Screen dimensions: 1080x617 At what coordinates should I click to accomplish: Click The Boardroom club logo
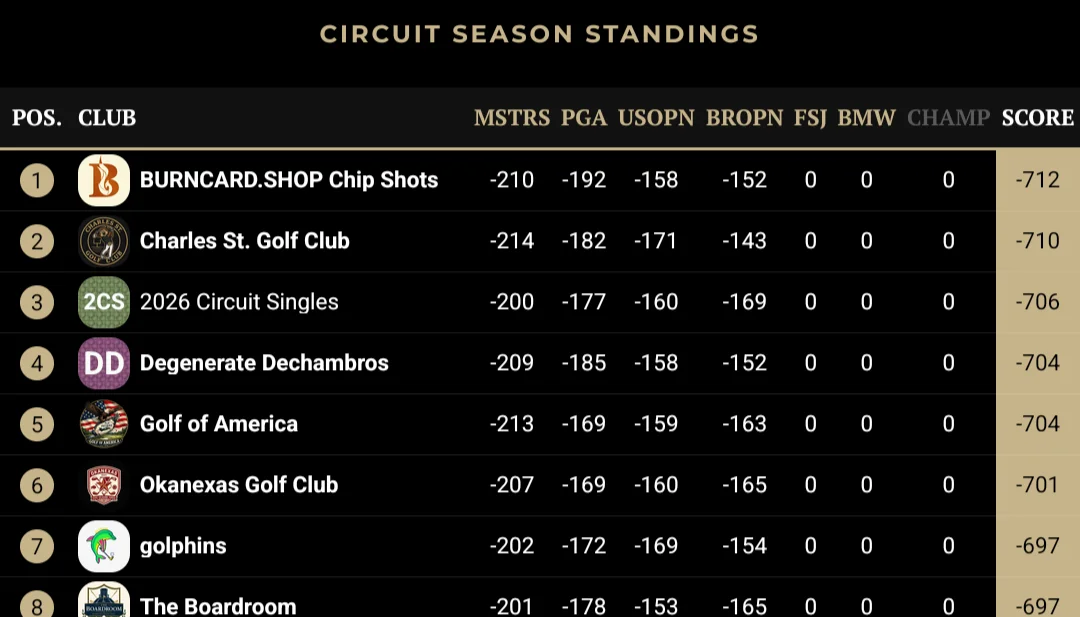pos(104,600)
